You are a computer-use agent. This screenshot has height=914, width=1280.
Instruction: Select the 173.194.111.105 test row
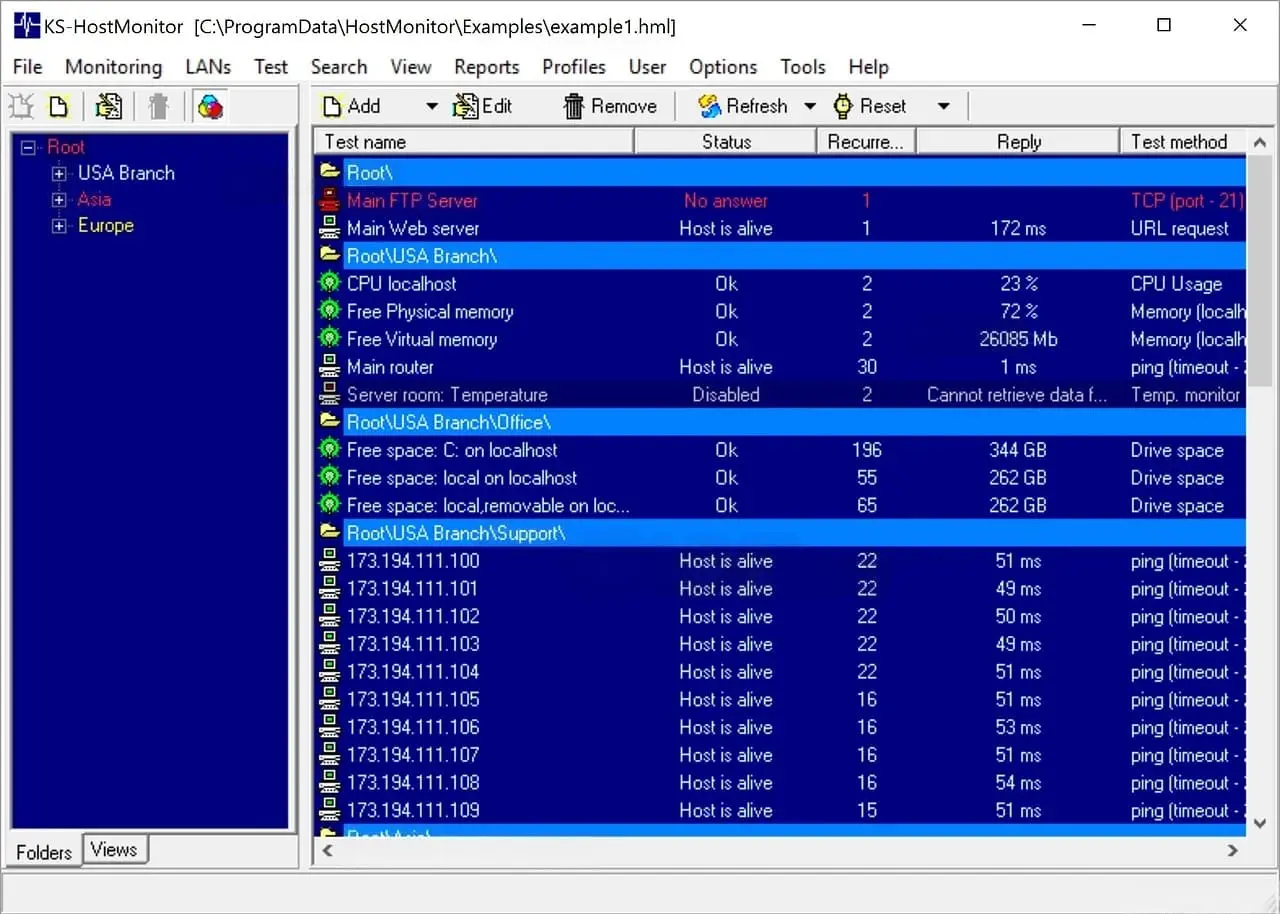780,699
